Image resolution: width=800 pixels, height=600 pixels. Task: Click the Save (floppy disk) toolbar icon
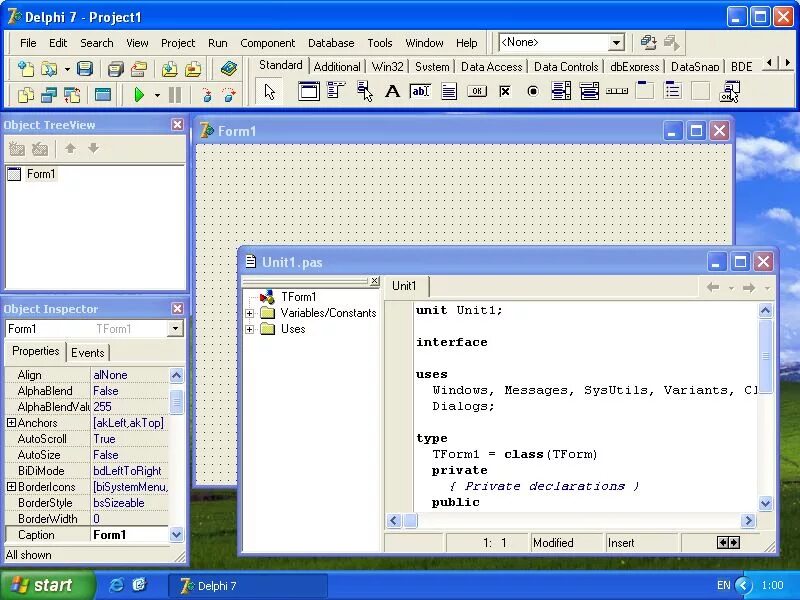tap(85, 68)
